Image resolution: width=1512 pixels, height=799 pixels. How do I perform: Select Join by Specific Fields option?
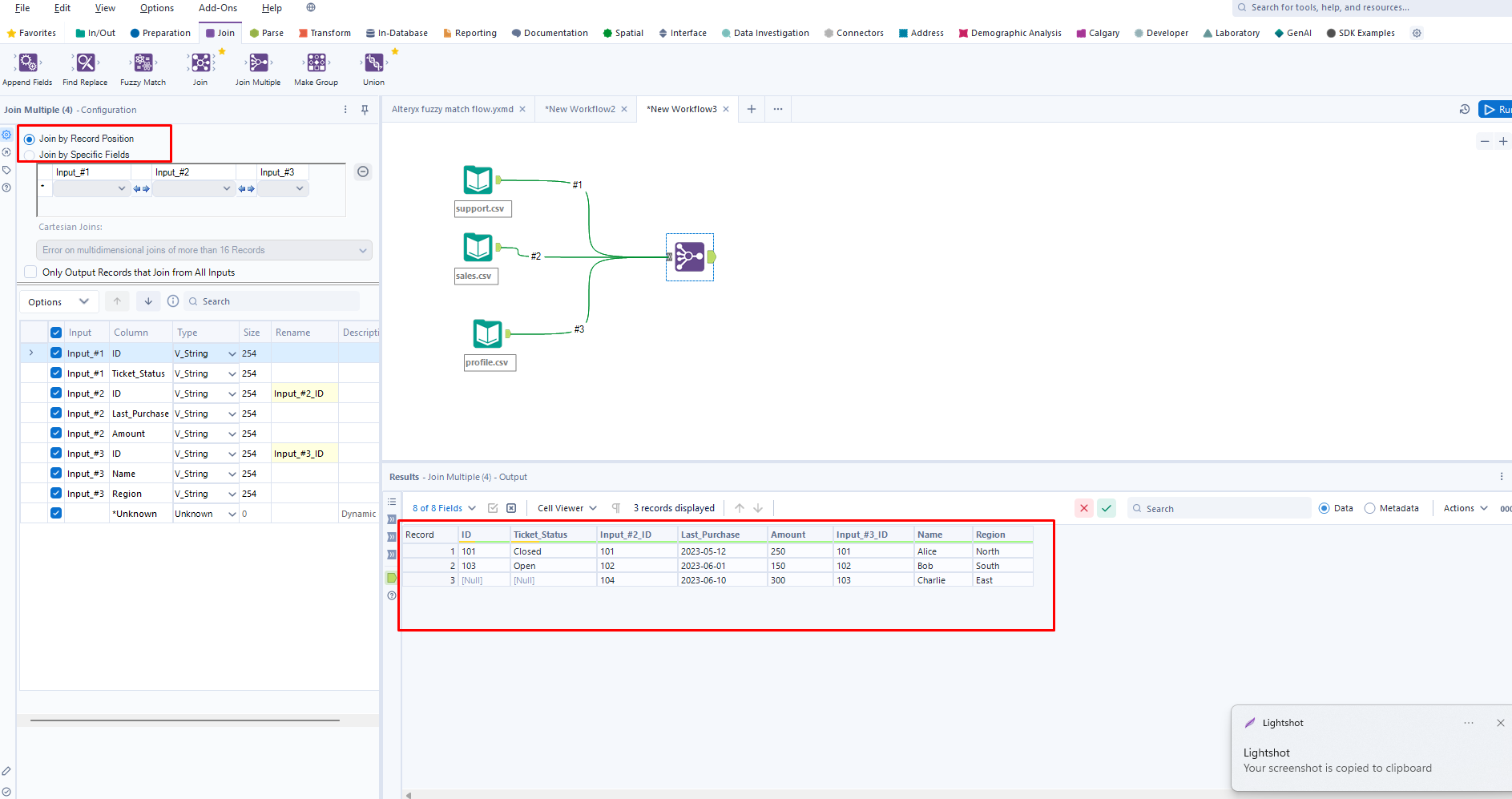(30, 155)
